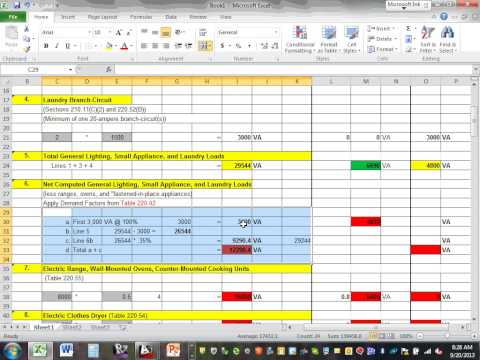Image resolution: width=480 pixels, height=360 pixels.
Task: Click the Insert cells button
Action: click(x=381, y=29)
